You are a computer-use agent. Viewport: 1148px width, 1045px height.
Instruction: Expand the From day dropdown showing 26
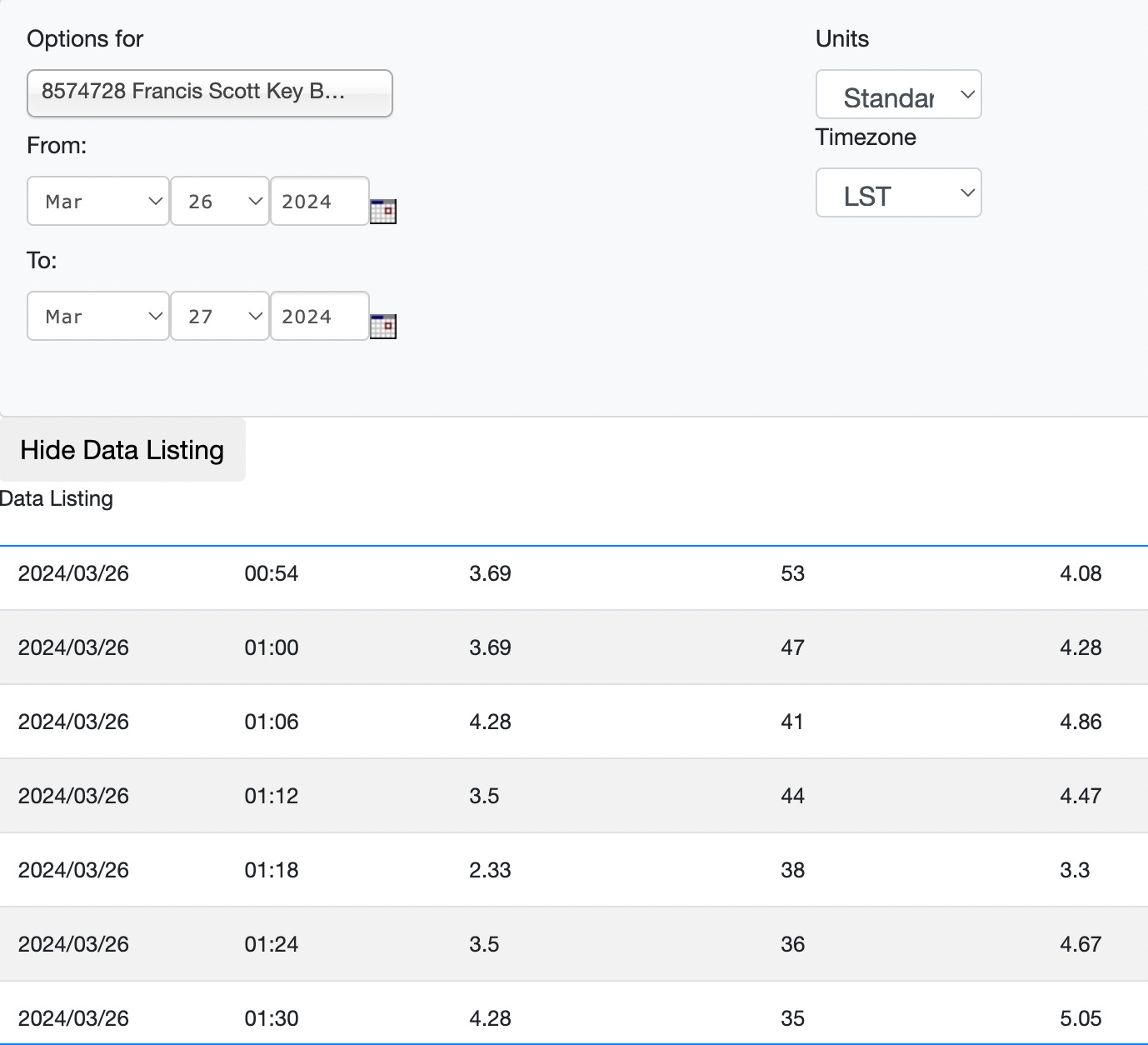click(220, 202)
